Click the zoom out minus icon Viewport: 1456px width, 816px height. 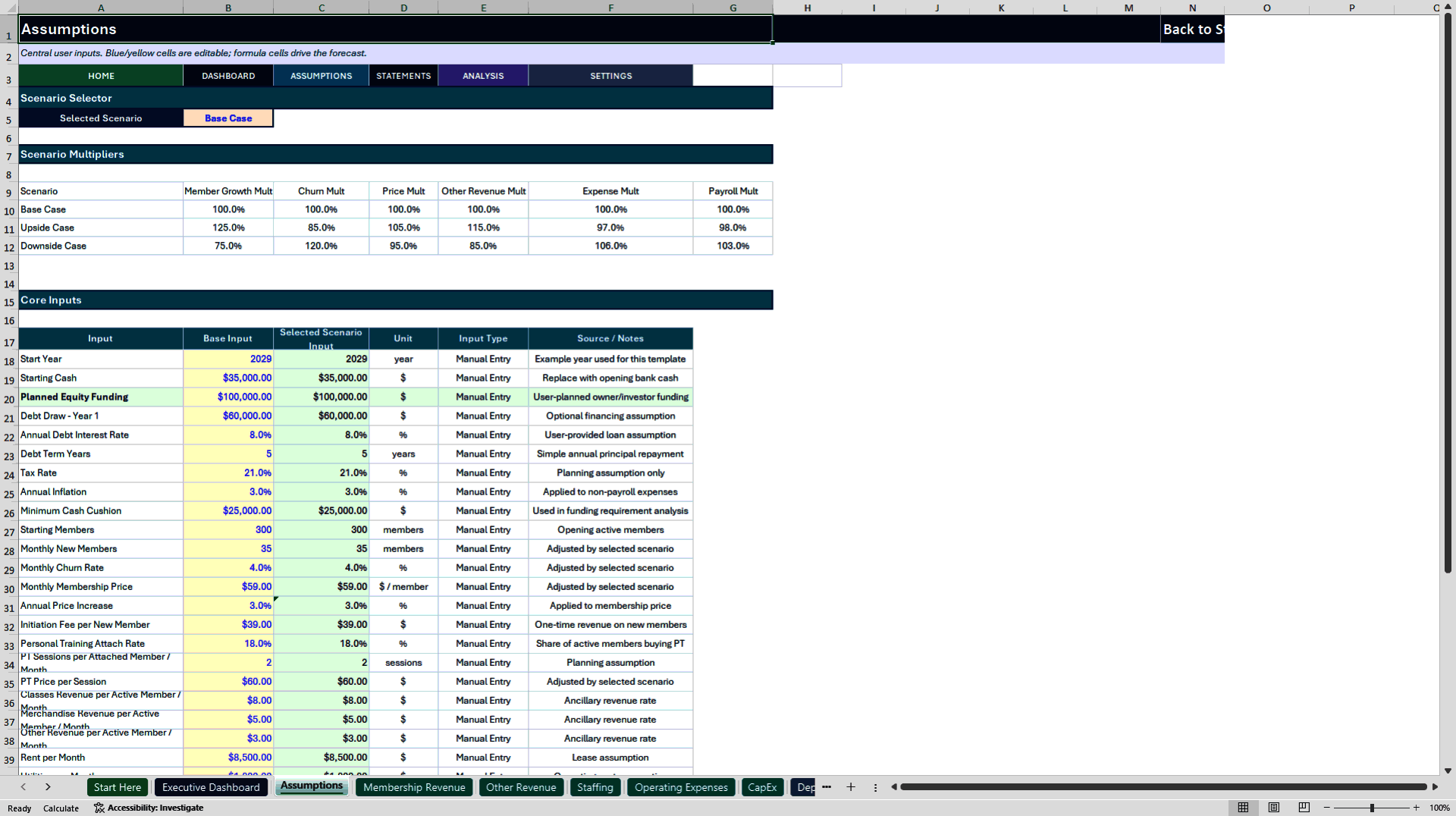coord(1327,808)
